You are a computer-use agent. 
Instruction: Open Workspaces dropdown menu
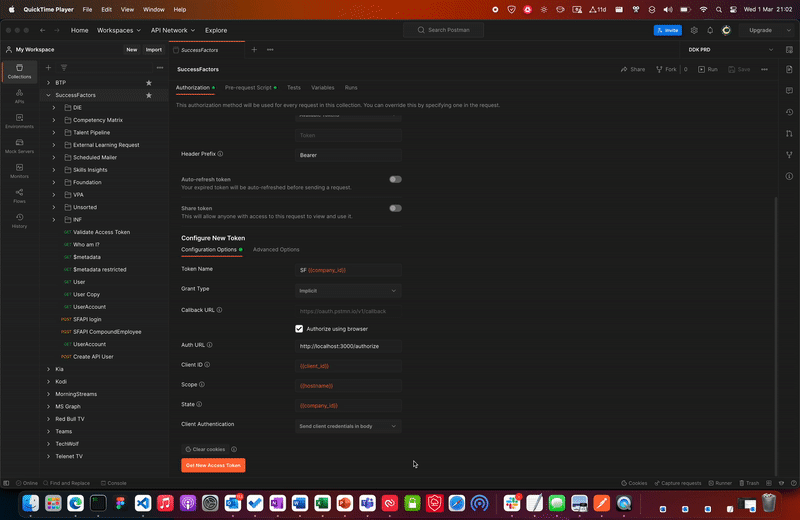pos(119,30)
